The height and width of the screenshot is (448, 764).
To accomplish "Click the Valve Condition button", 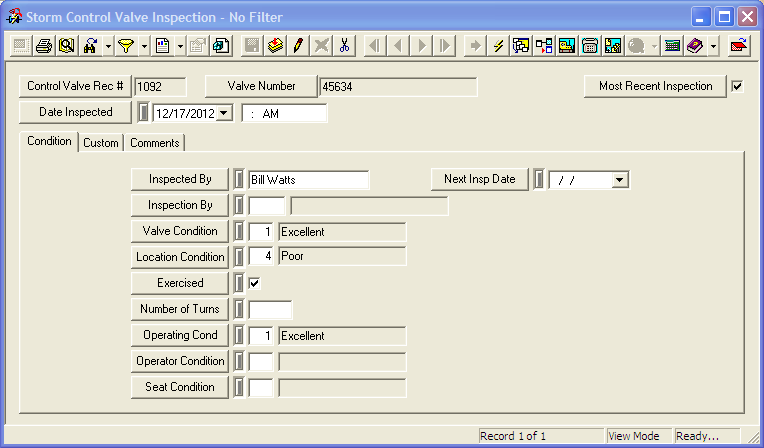I will [x=180, y=231].
